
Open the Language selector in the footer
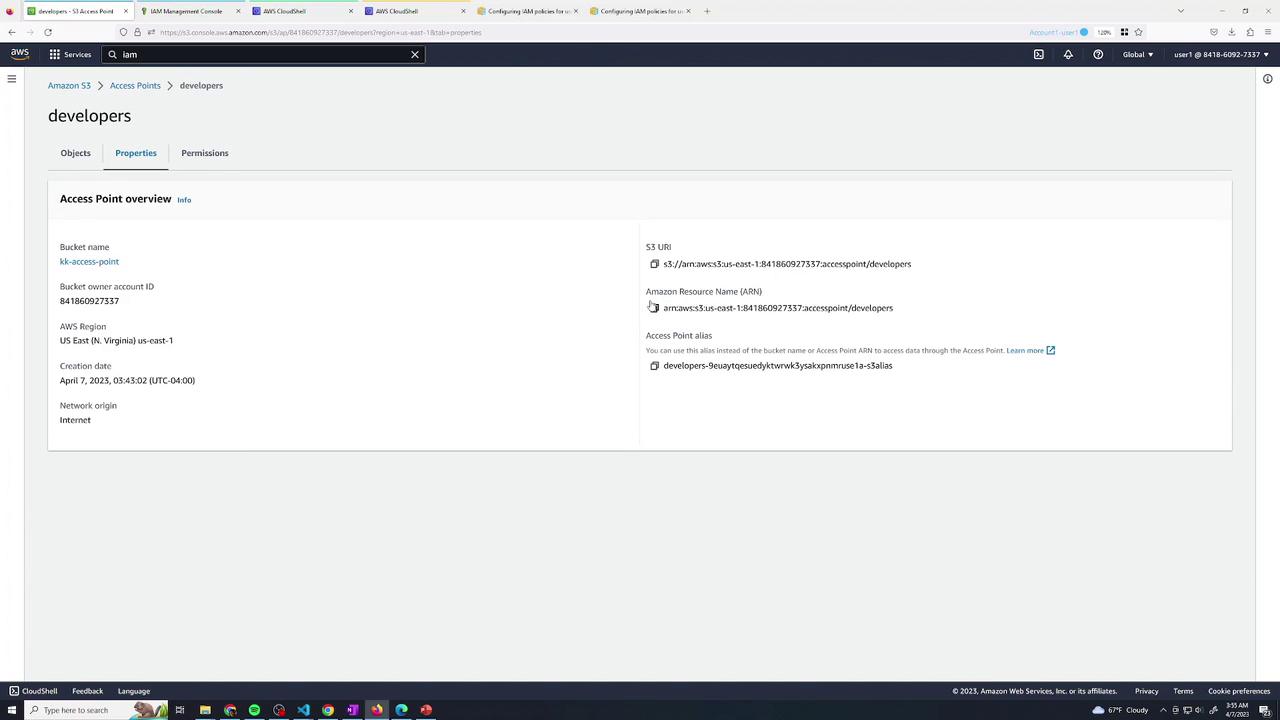[134, 691]
